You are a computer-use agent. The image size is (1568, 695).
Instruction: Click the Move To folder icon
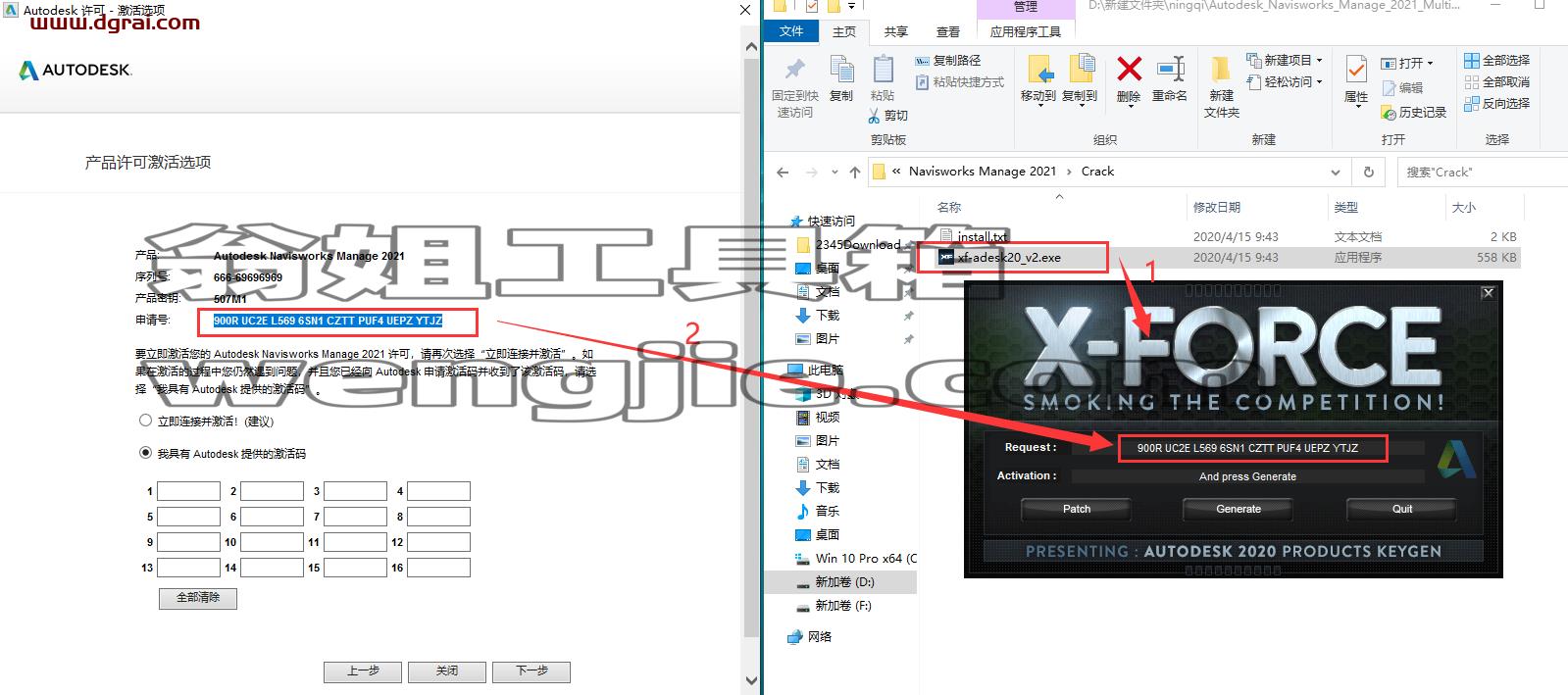1038,70
